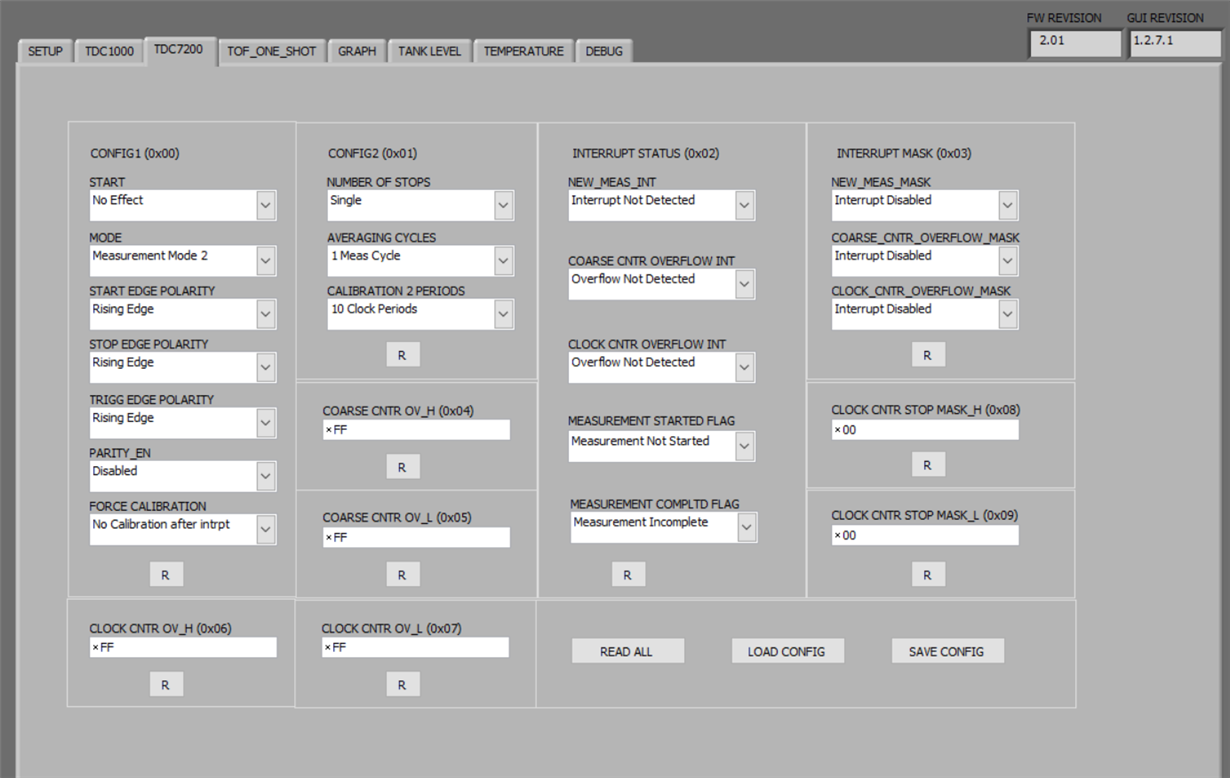Click R button under CONFIG2 register
Screen dimensions: 1230x778
point(403,355)
